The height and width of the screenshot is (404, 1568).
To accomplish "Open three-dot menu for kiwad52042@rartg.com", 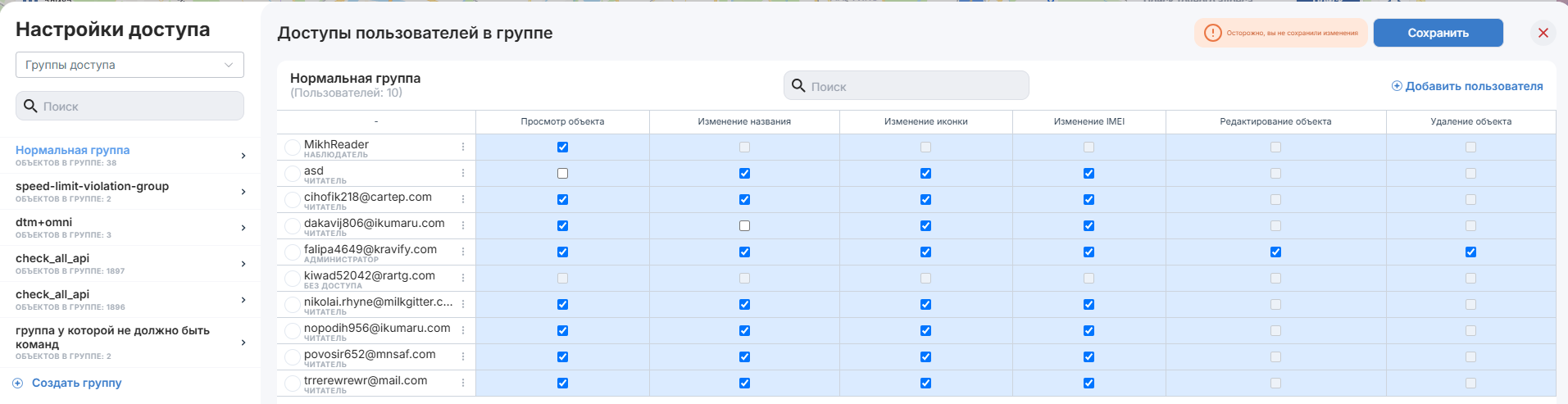I will tap(463, 279).
